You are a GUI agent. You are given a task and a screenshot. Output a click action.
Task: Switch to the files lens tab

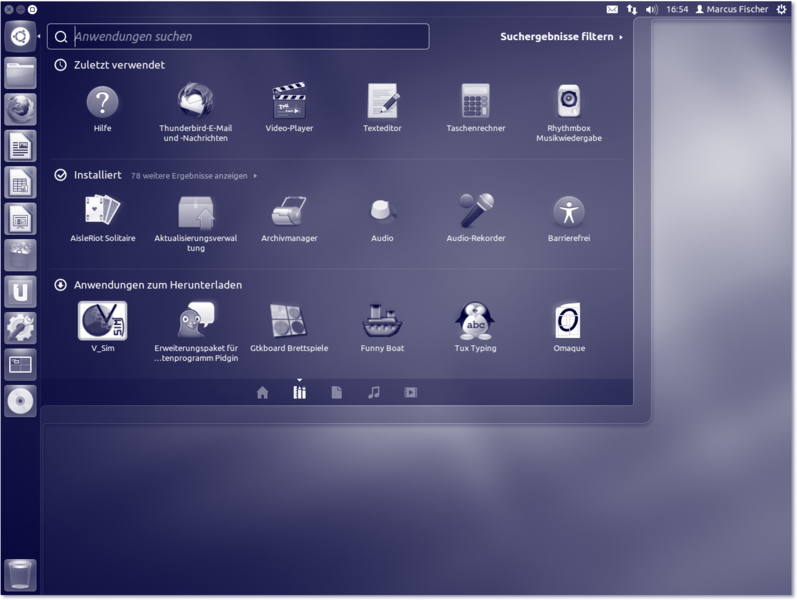336,393
